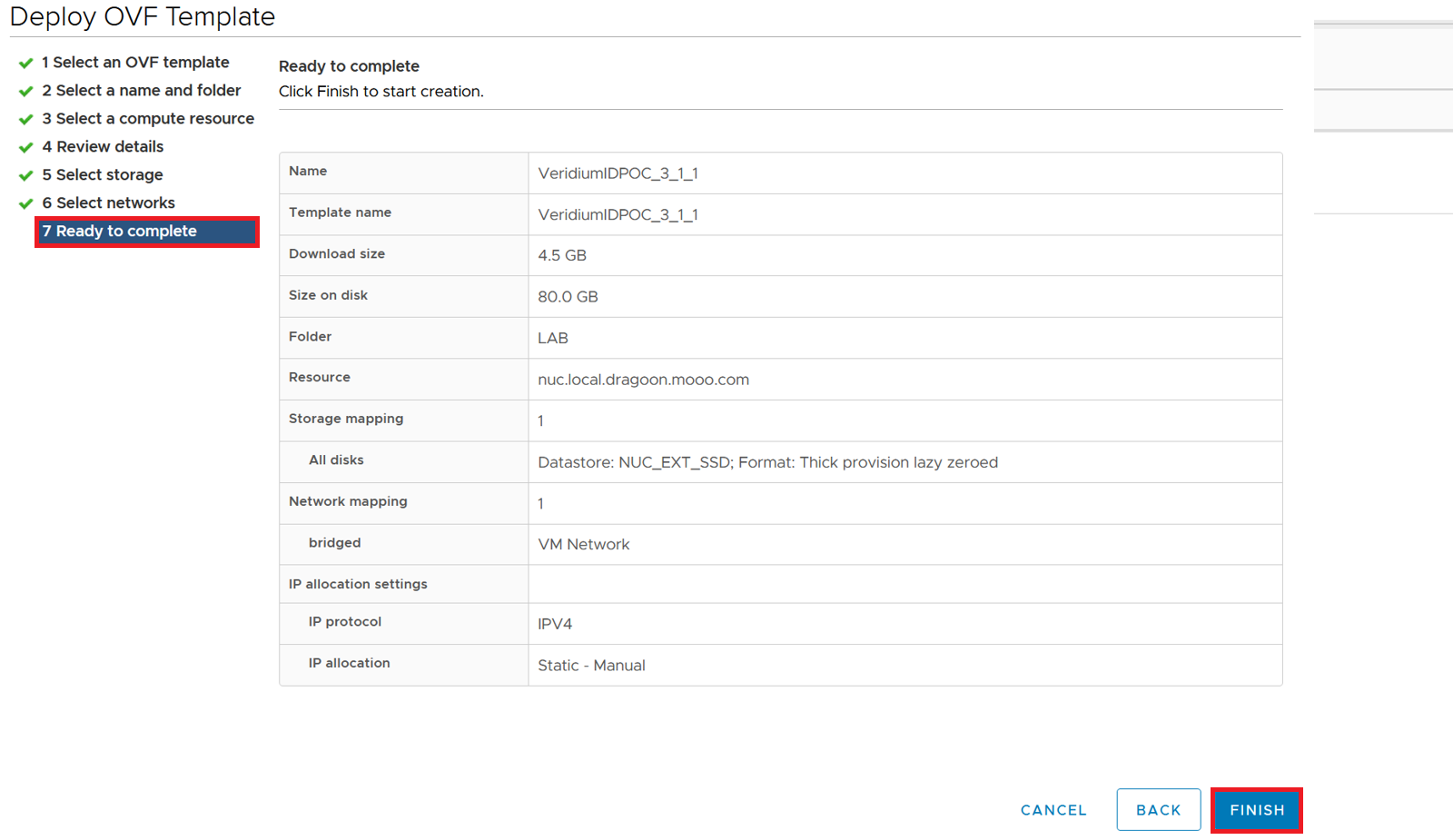Click the FINISH button

point(1257,810)
